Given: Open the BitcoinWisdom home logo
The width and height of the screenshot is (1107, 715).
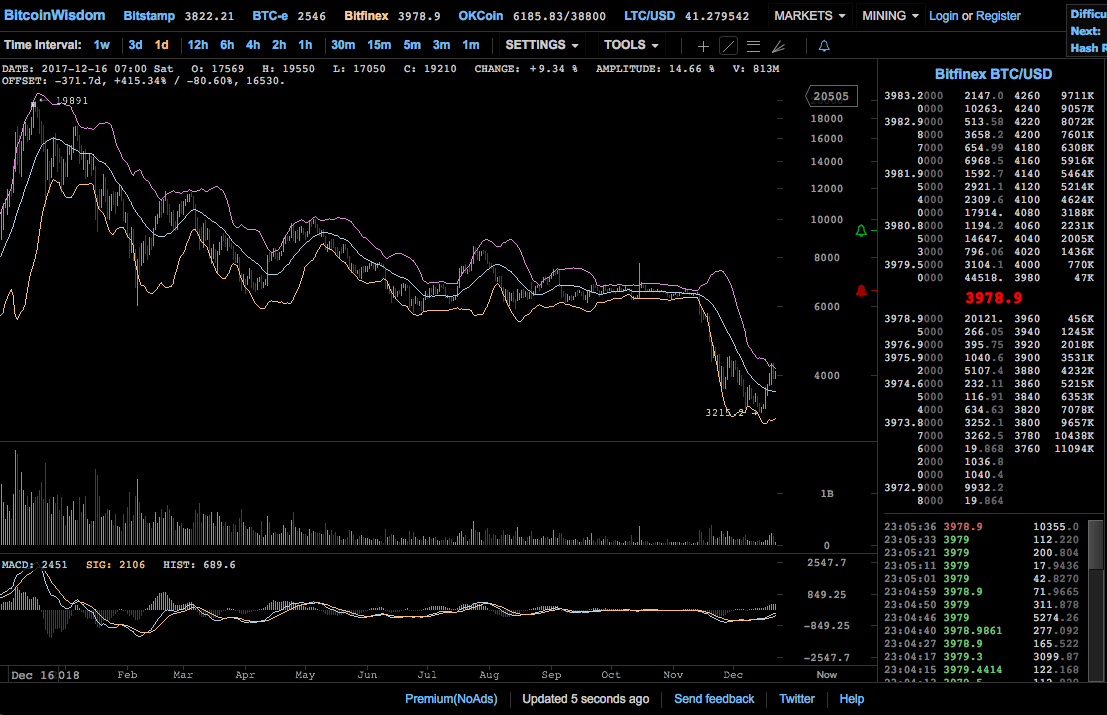Looking at the screenshot, I should pyautogui.click(x=54, y=16).
